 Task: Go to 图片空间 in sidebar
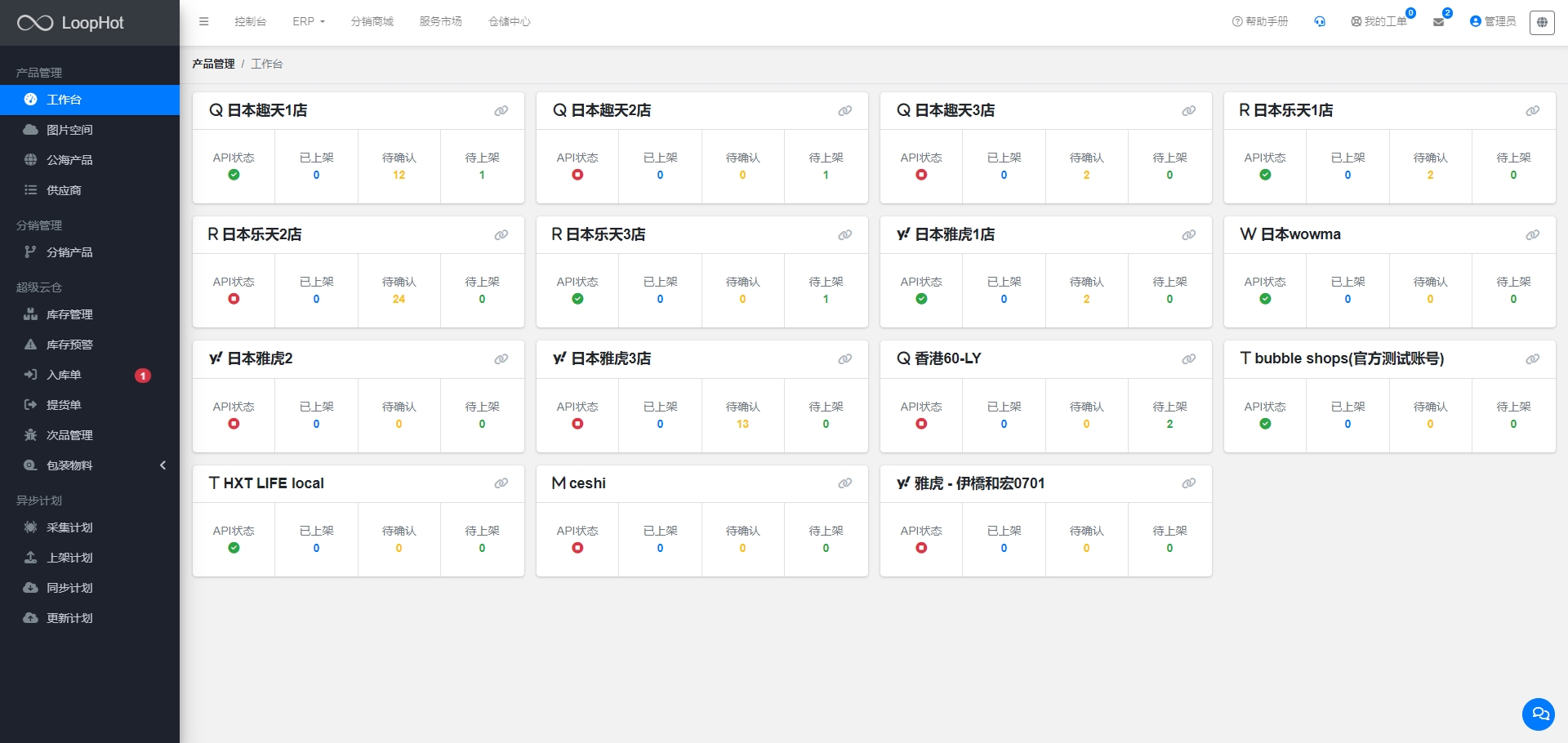[x=69, y=130]
